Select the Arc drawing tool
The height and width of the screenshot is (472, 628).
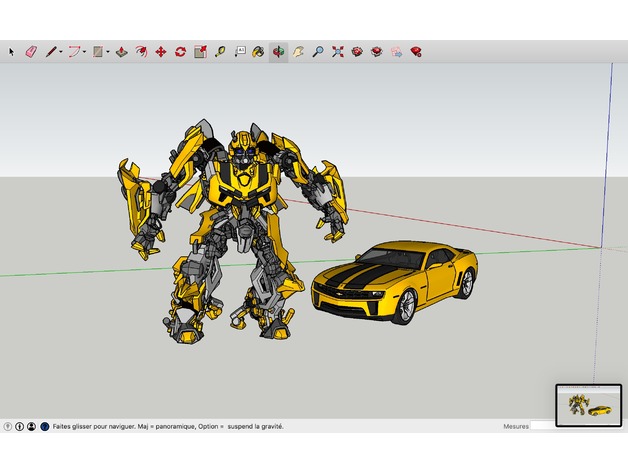coord(74,52)
